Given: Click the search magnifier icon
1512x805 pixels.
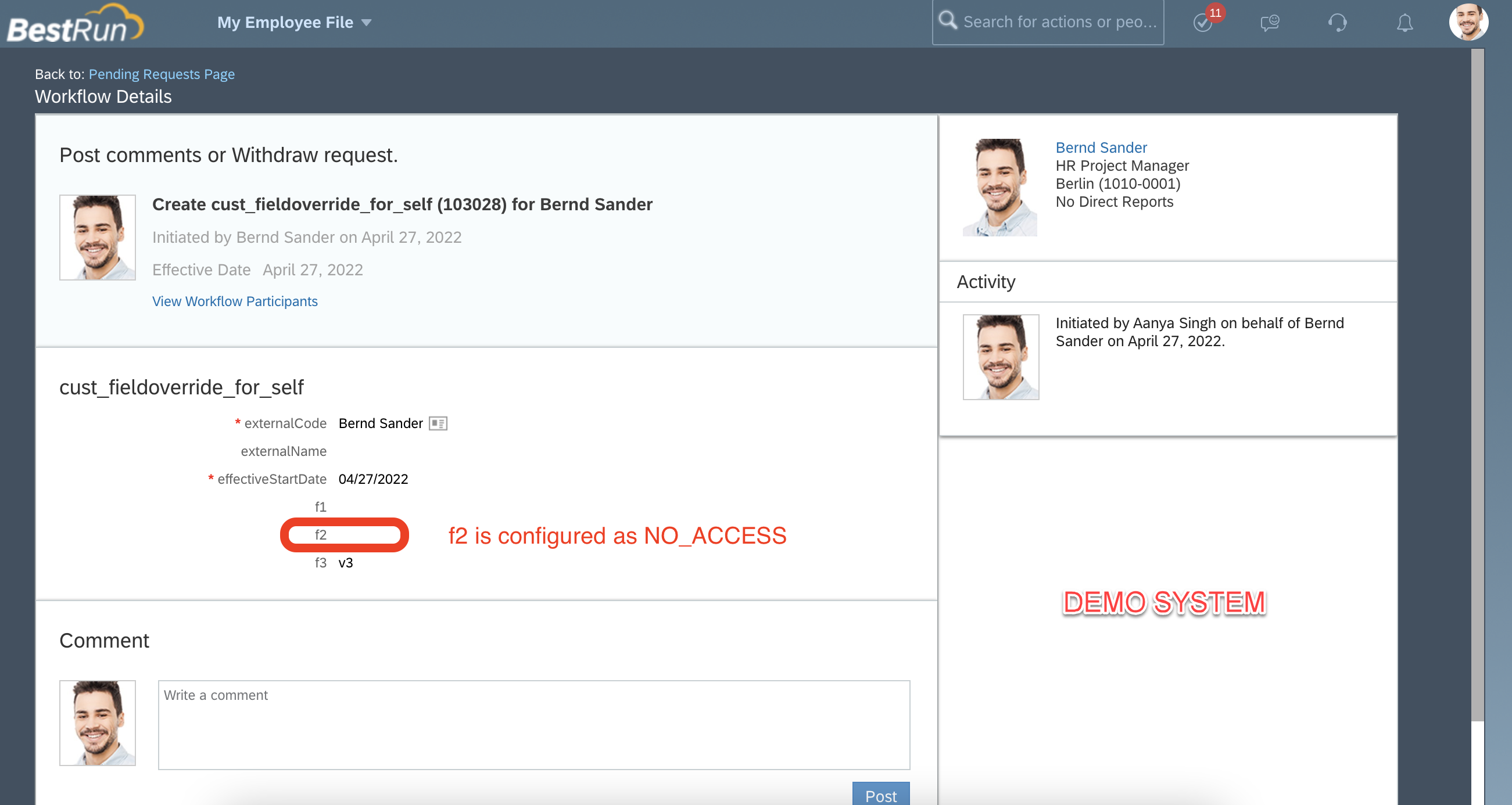Looking at the screenshot, I should [x=947, y=20].
